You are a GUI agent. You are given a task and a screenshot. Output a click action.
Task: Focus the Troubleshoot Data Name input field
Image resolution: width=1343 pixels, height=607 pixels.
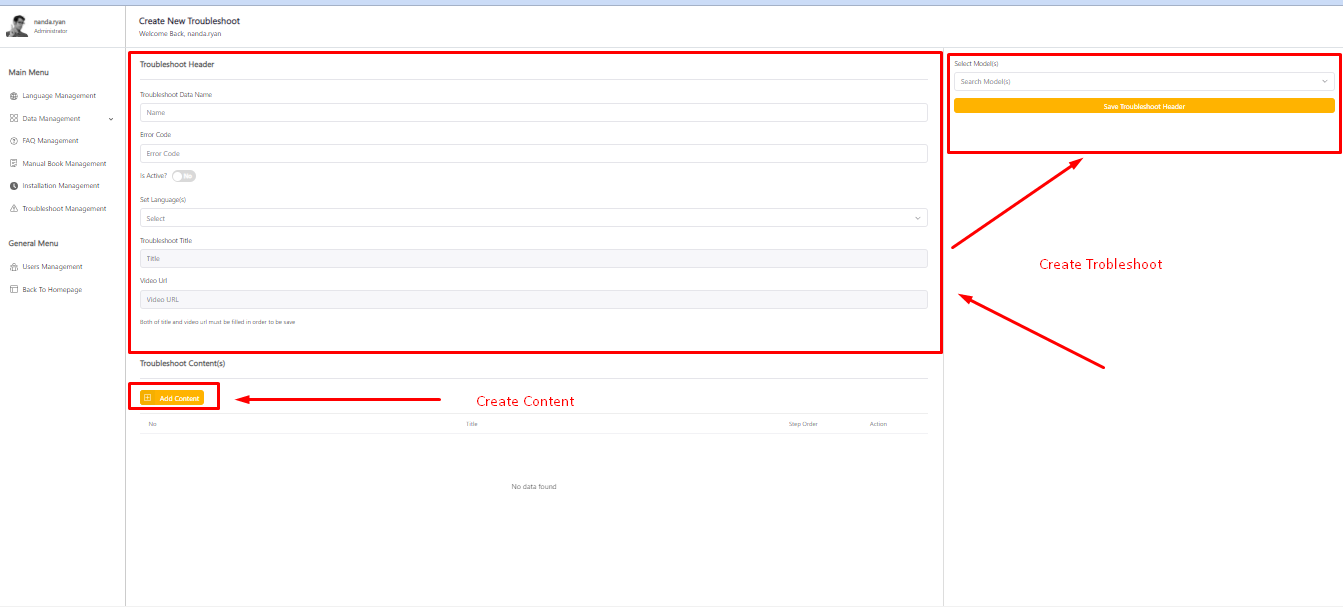coord(533,113)
